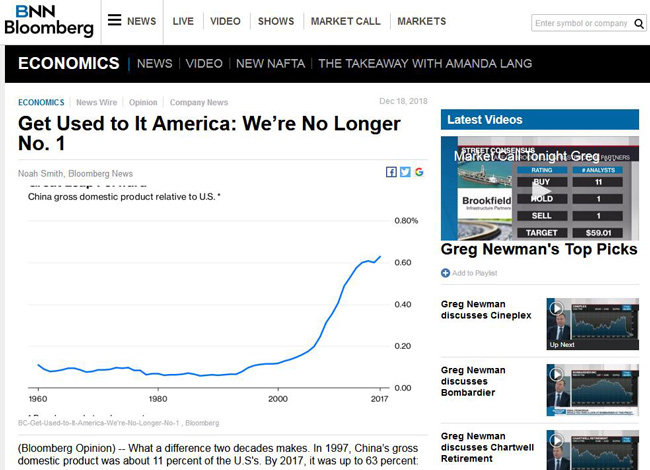Screen dimensions: 650x470
Task: Play the Bombardier video thumbnail
Action: click(592, 390)
